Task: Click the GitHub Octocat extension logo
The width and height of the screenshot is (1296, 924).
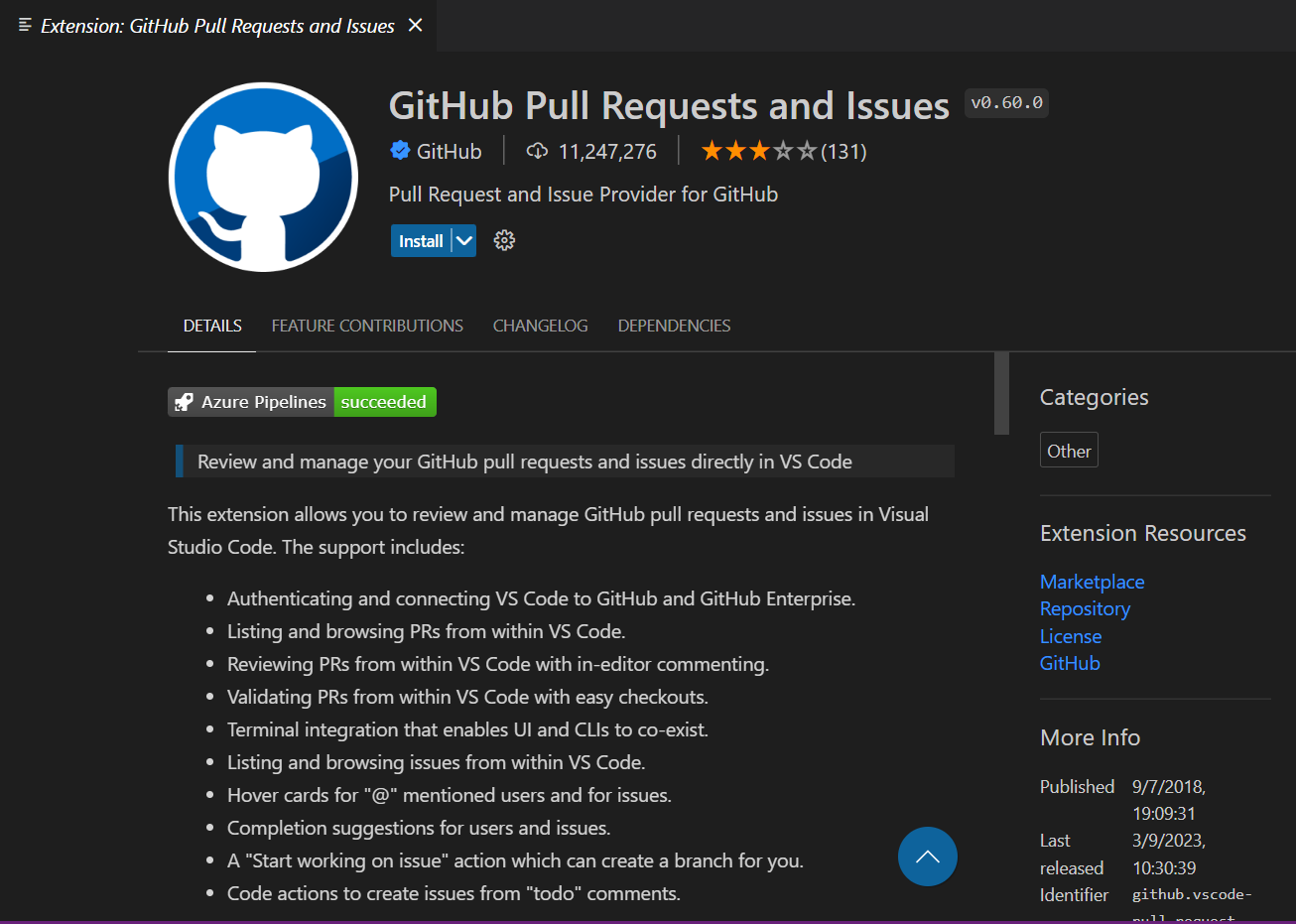Action: point(263,177)
